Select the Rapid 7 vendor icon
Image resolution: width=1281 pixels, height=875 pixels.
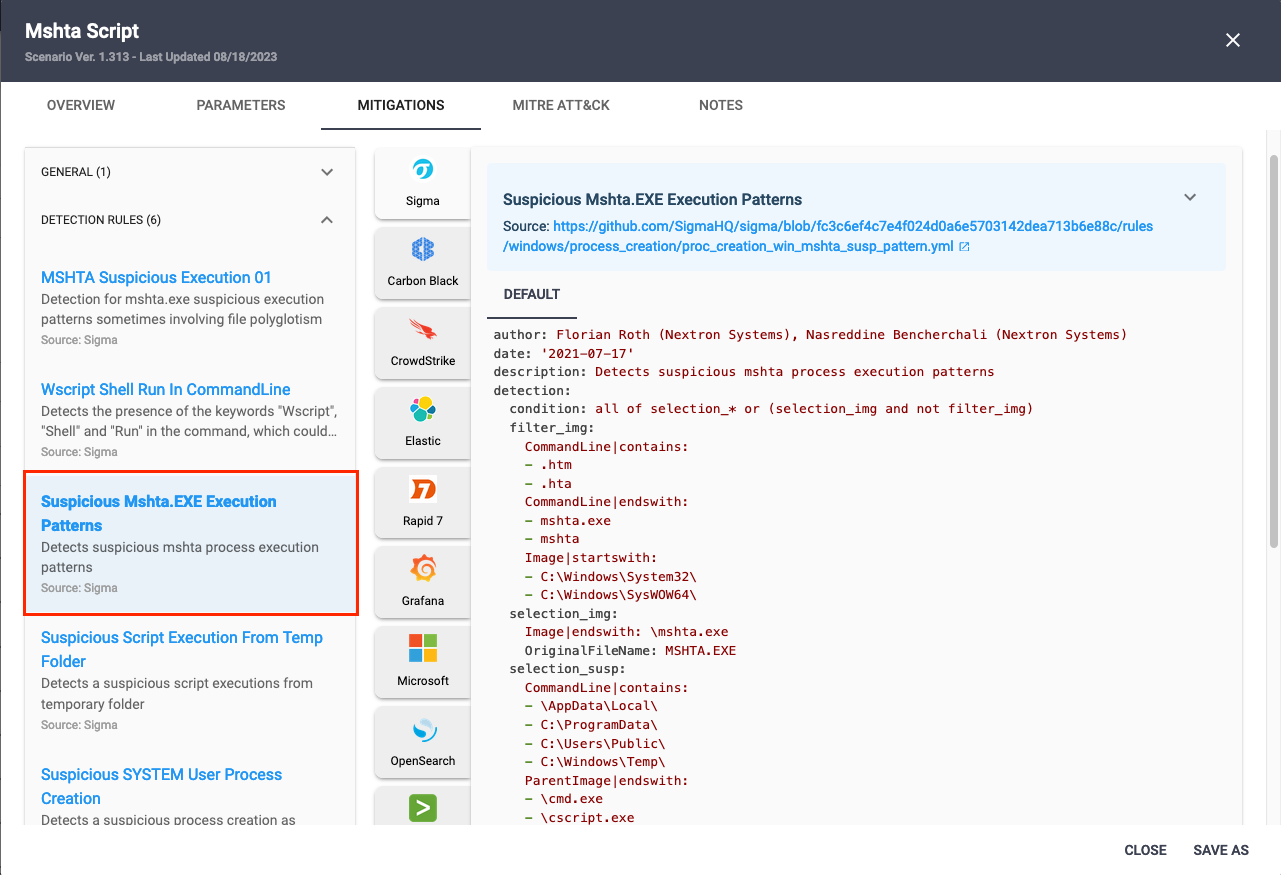[x=422, y=490]
